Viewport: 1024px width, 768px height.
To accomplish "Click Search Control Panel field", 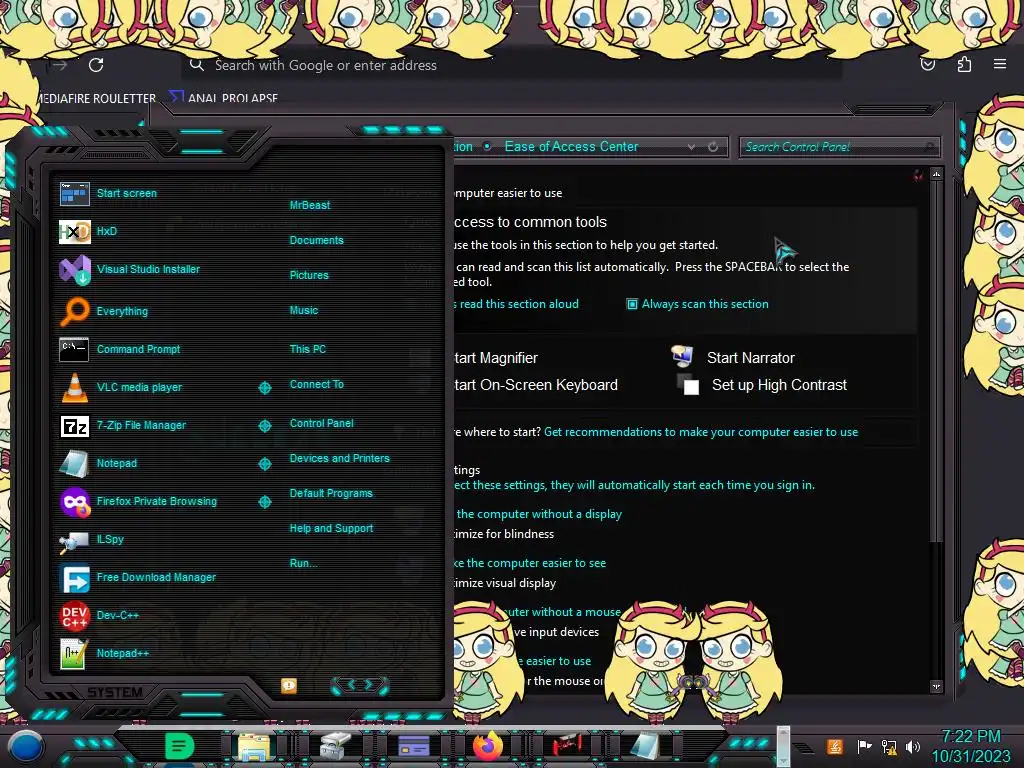I will 839,147.
